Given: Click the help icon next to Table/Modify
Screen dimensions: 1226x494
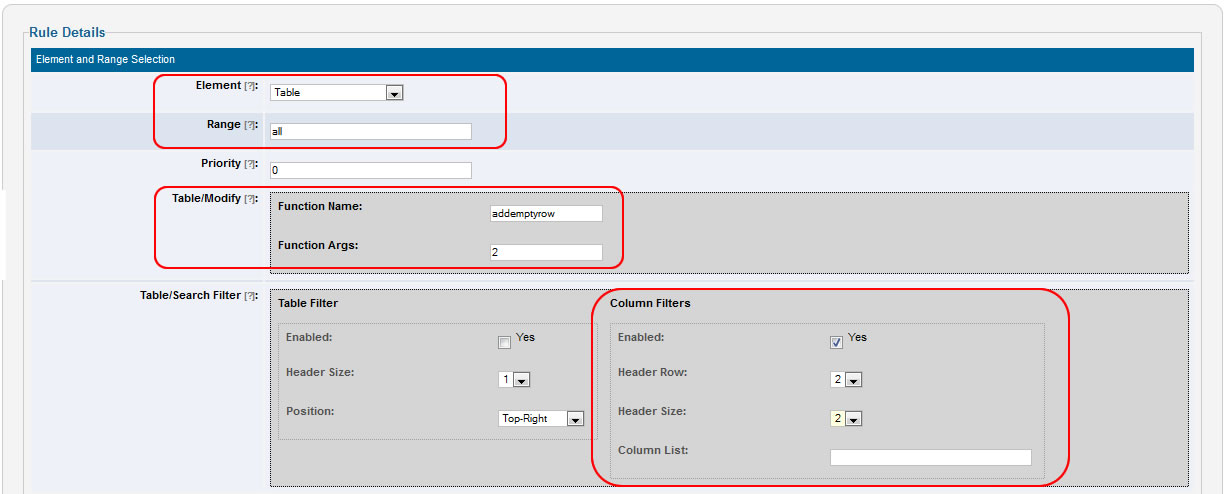Looking at the screenshot, I should [250, 200].
